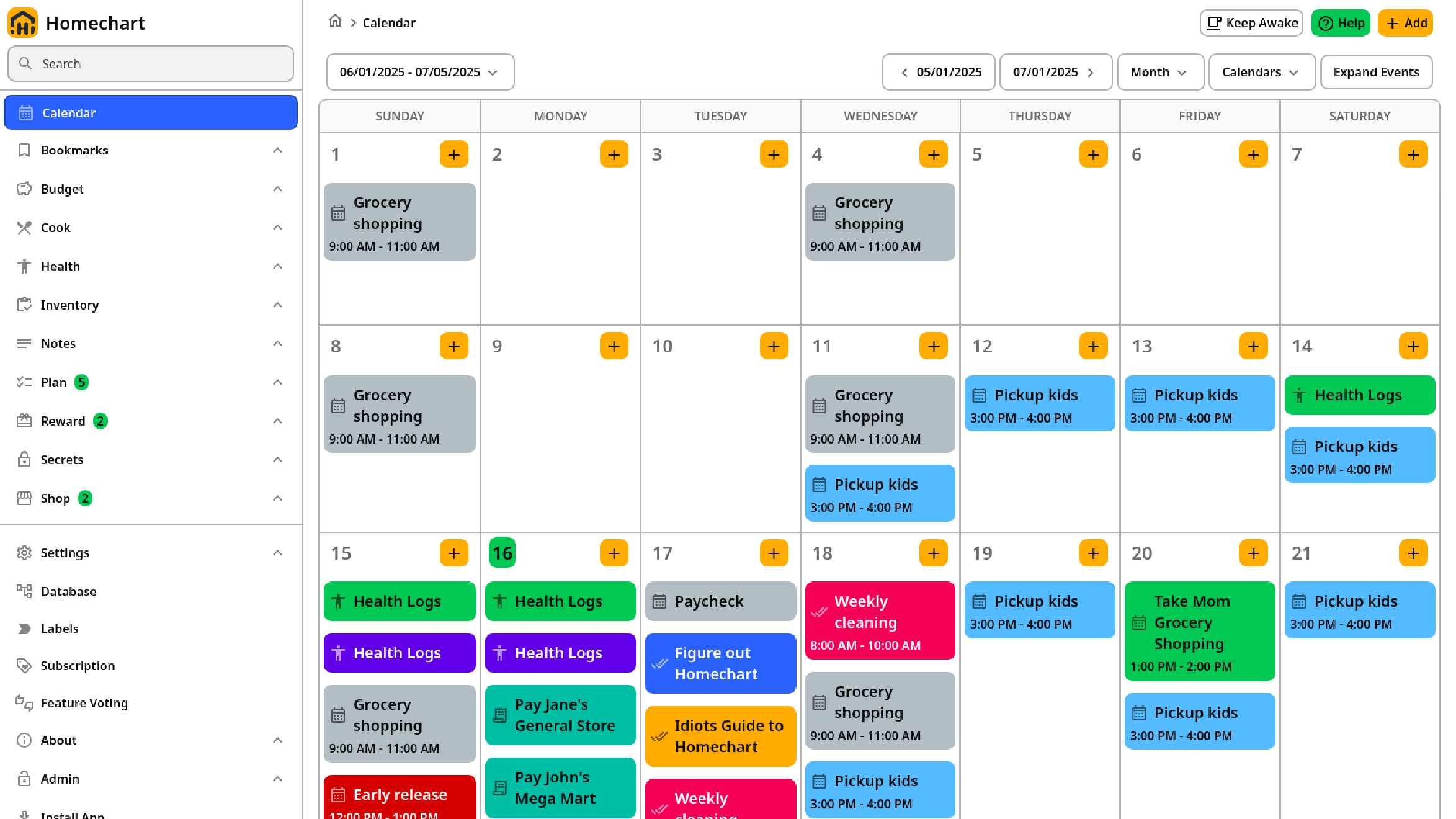Click the Budget piggy bank icon
1456x819 pixels.
[24, 189]
